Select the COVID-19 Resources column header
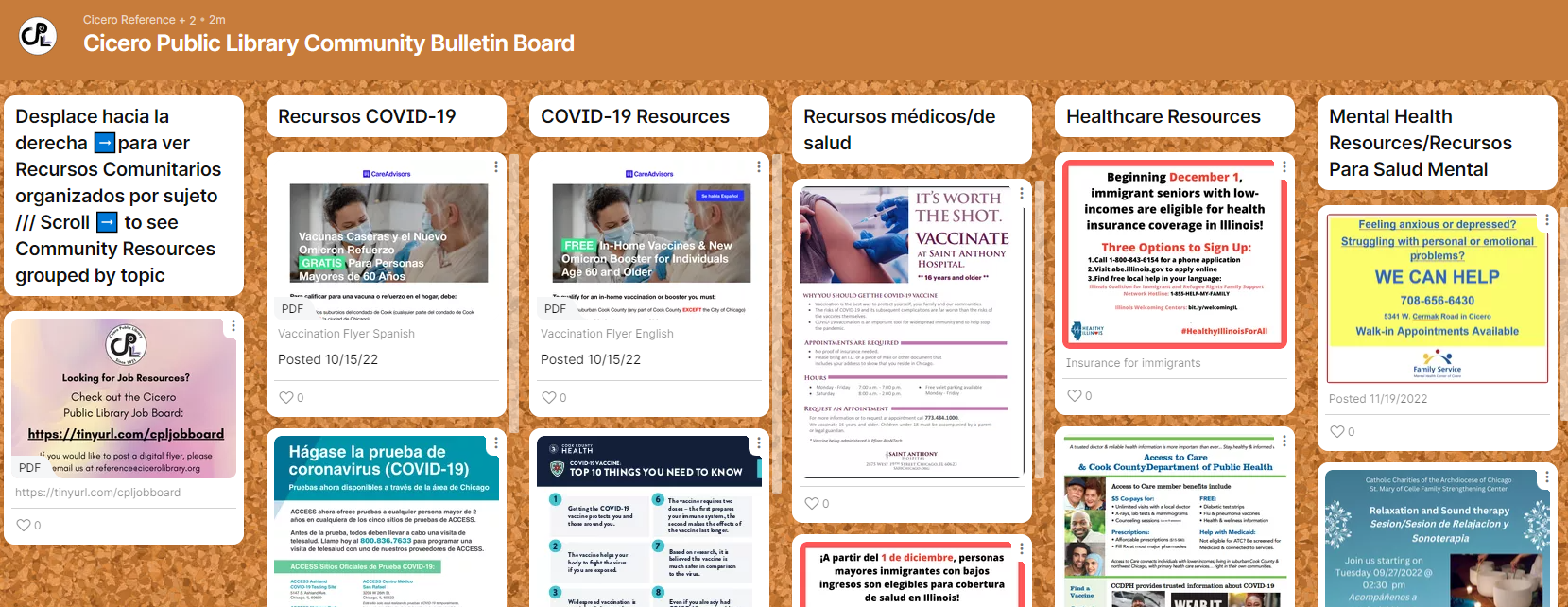Viewport: 1568px width, 607px height. point(635,116)
